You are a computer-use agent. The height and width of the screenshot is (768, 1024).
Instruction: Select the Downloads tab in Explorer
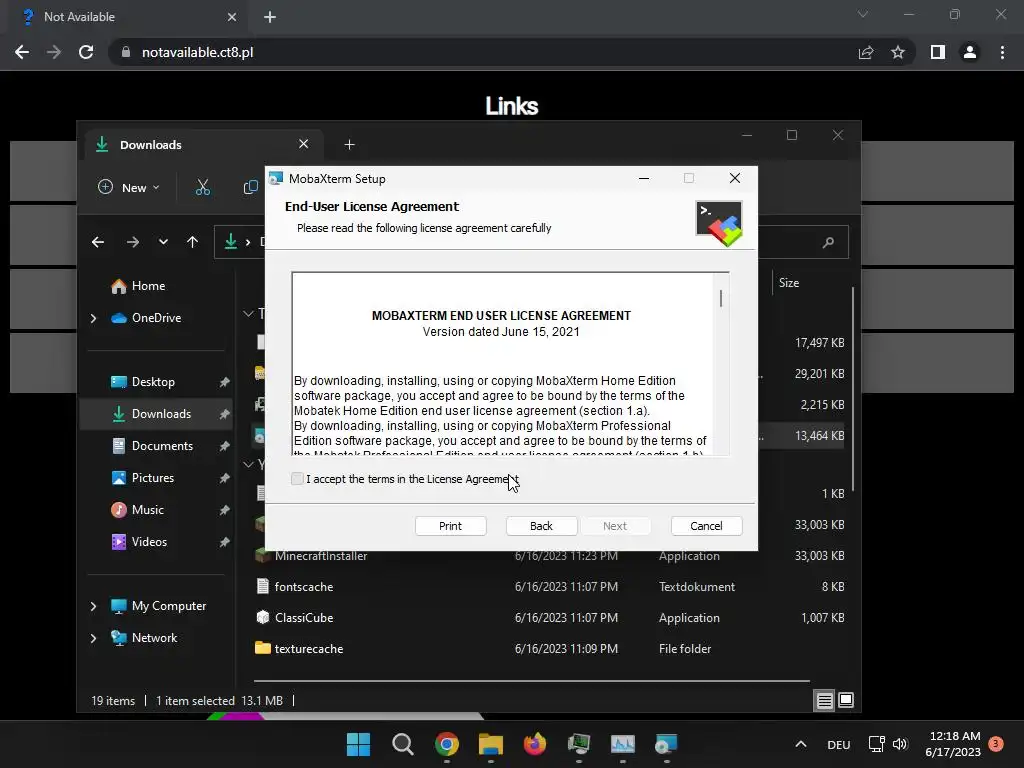(205, 144)
